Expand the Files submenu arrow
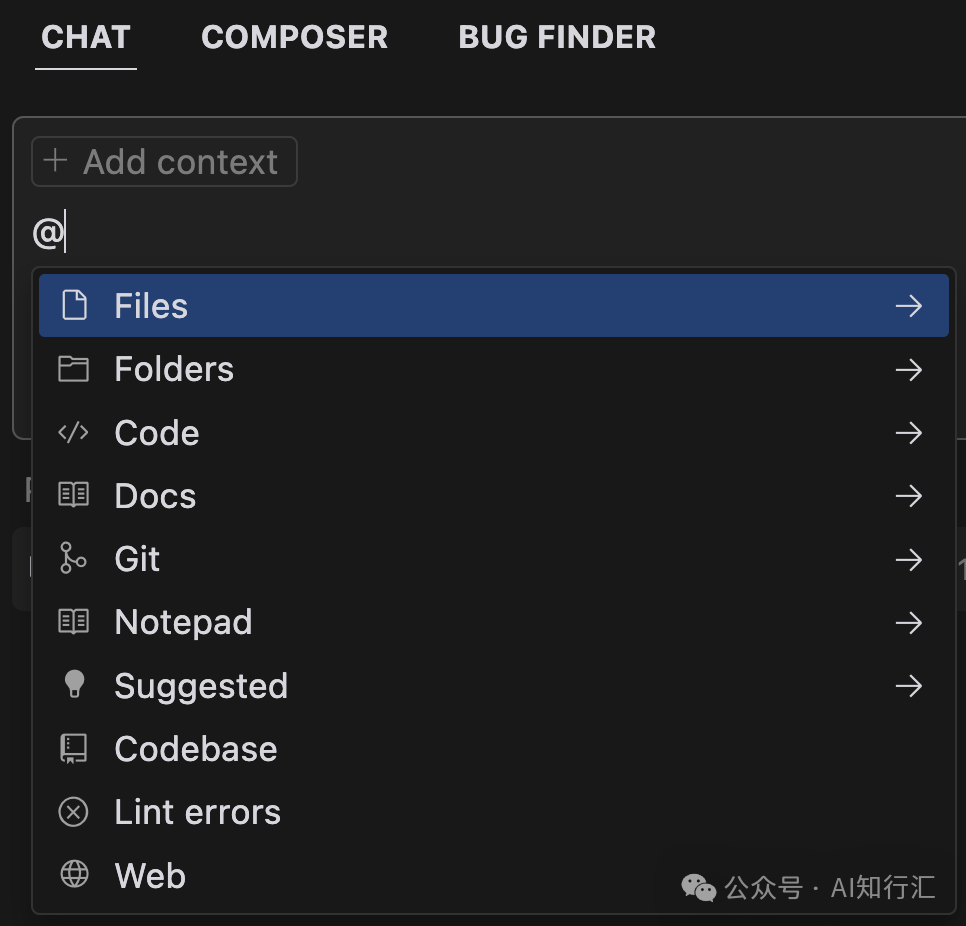The image size is (966, 926). (908, 305)
